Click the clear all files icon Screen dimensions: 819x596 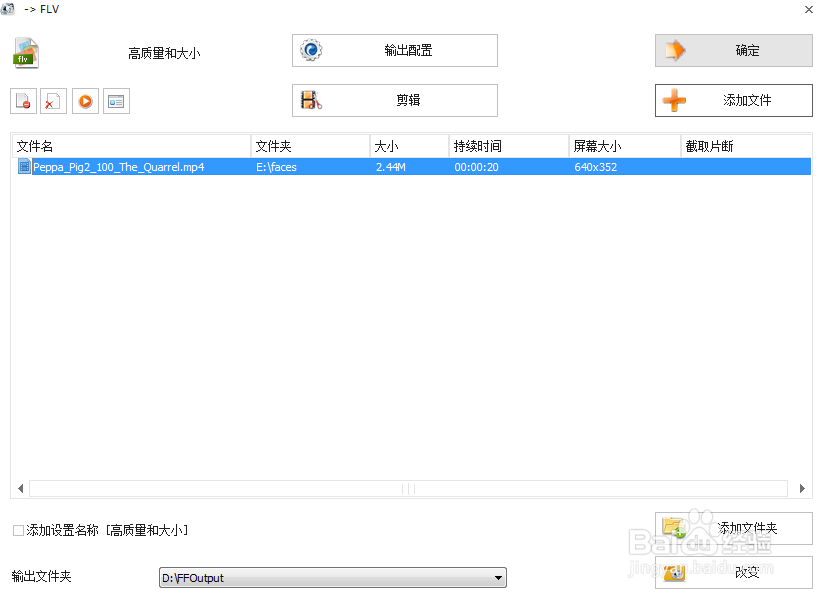[x=52, y=100]
